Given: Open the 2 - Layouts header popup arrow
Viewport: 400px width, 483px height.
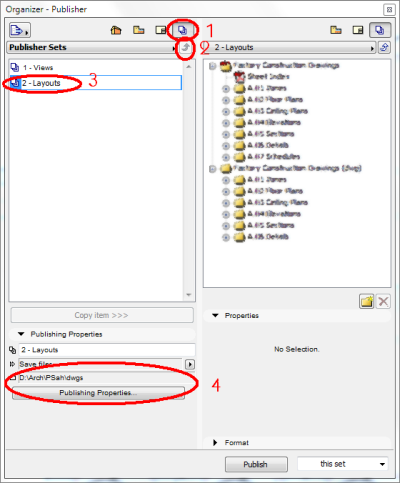Looking at the screenshot, I should tap(372, 48).
